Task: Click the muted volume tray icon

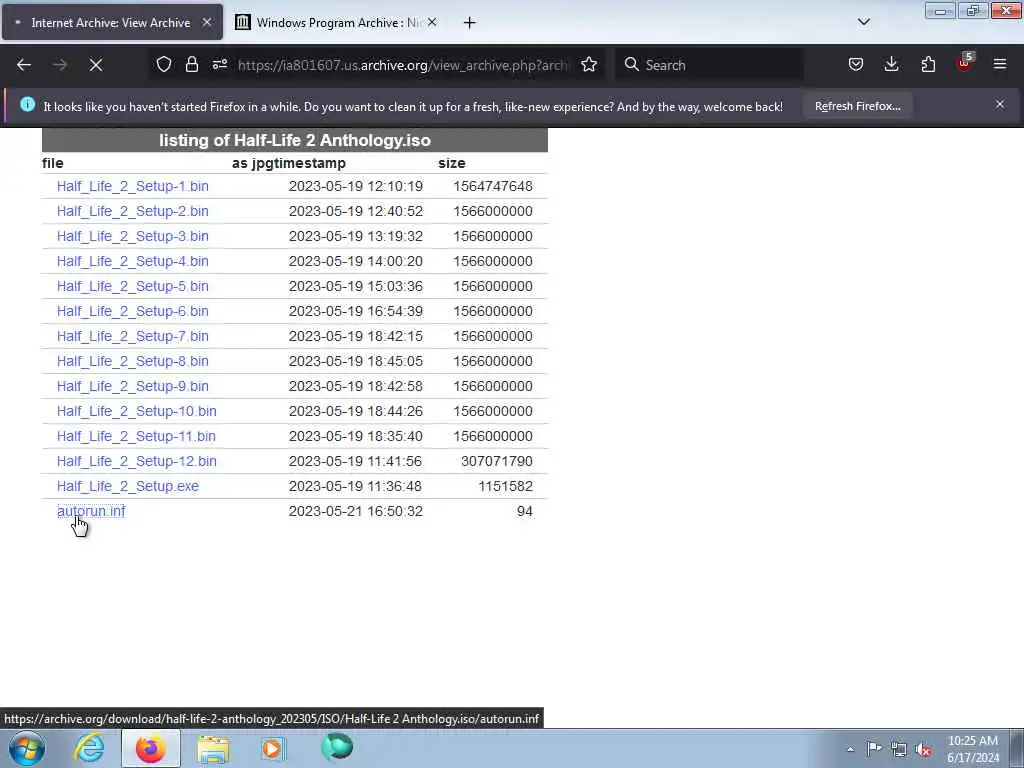Action: pos(923,750)
